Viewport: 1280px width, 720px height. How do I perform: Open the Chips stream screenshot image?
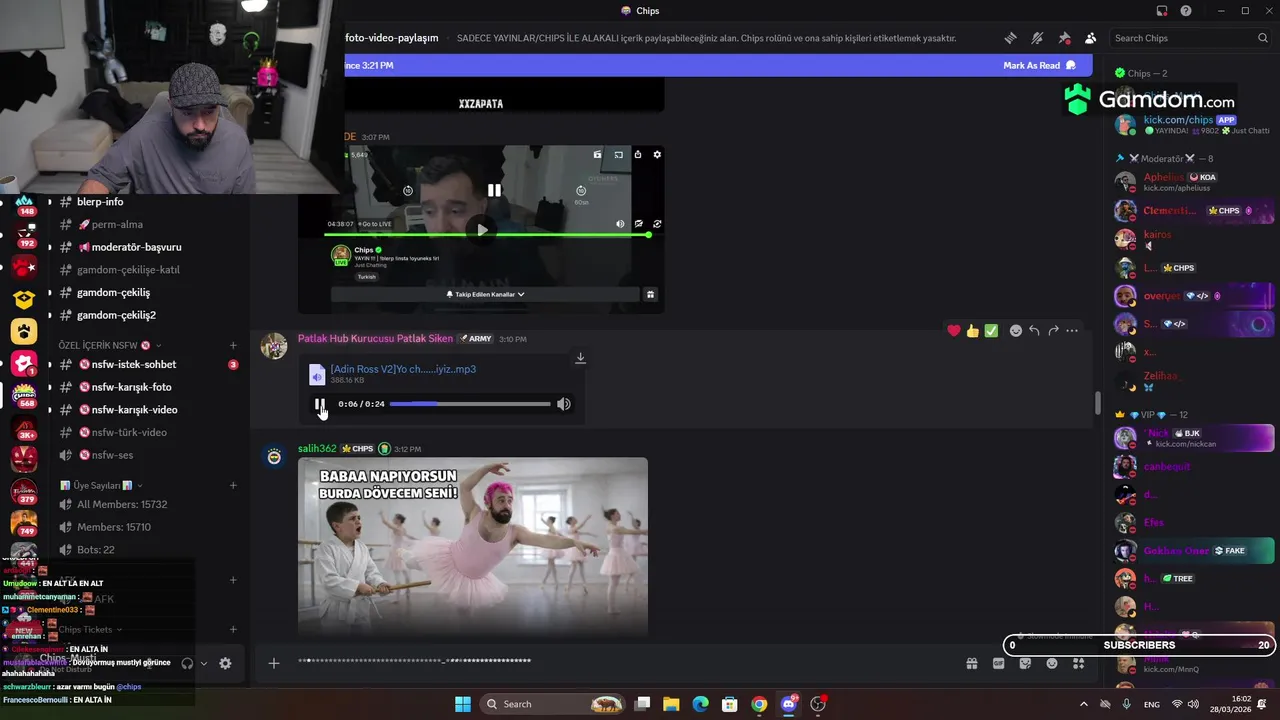(481, 228)
